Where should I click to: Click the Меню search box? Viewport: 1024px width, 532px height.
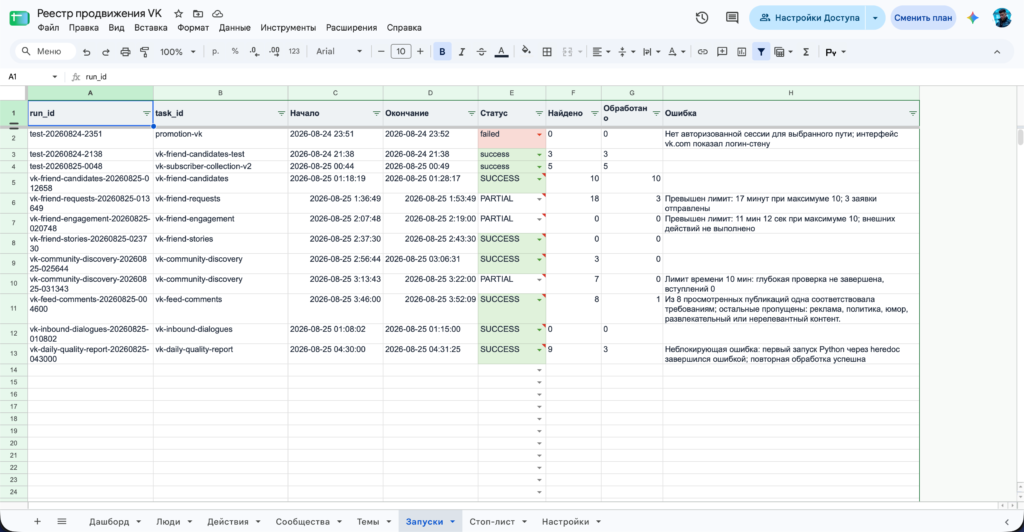[x=45, y=51]
